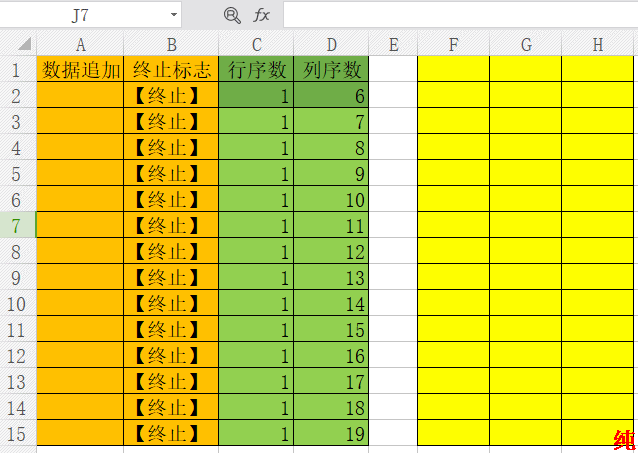Screen dimensions: 638x453
Task: Select row 10 header
Action: click(18, 303)
